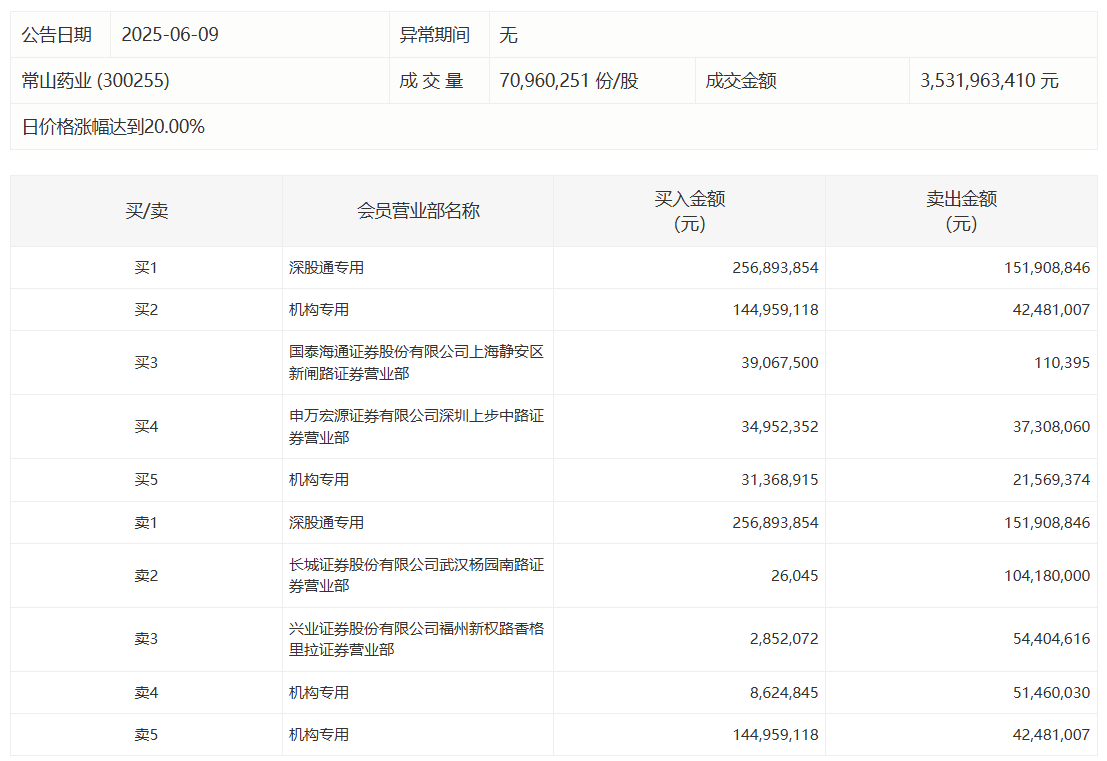This screenshot has height=761, width=1107.
Task: Click the 异常期间 label cell
Action: pos(434,35)
